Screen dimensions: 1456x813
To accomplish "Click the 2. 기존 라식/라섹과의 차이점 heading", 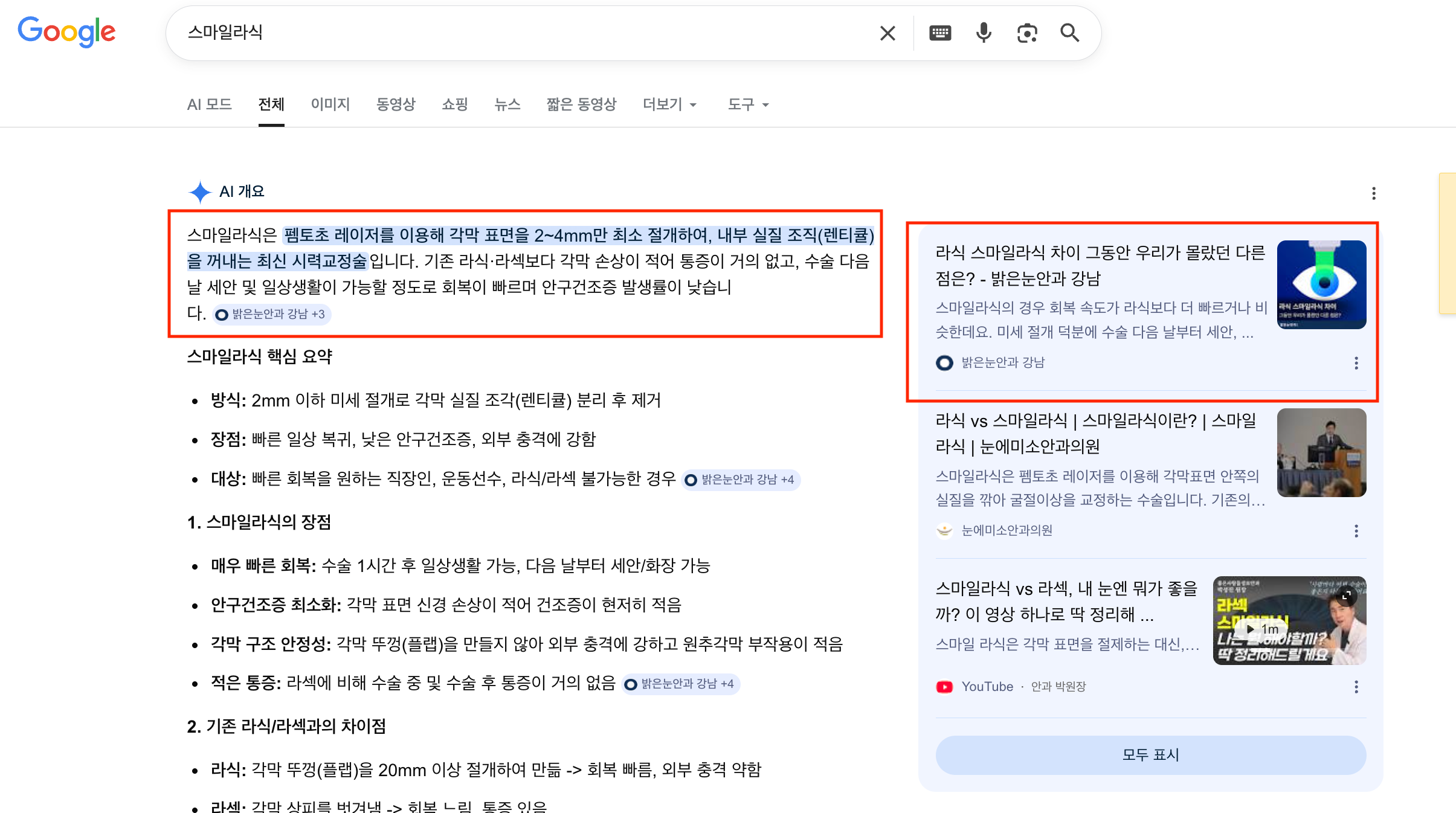I will tap(286, 727).
